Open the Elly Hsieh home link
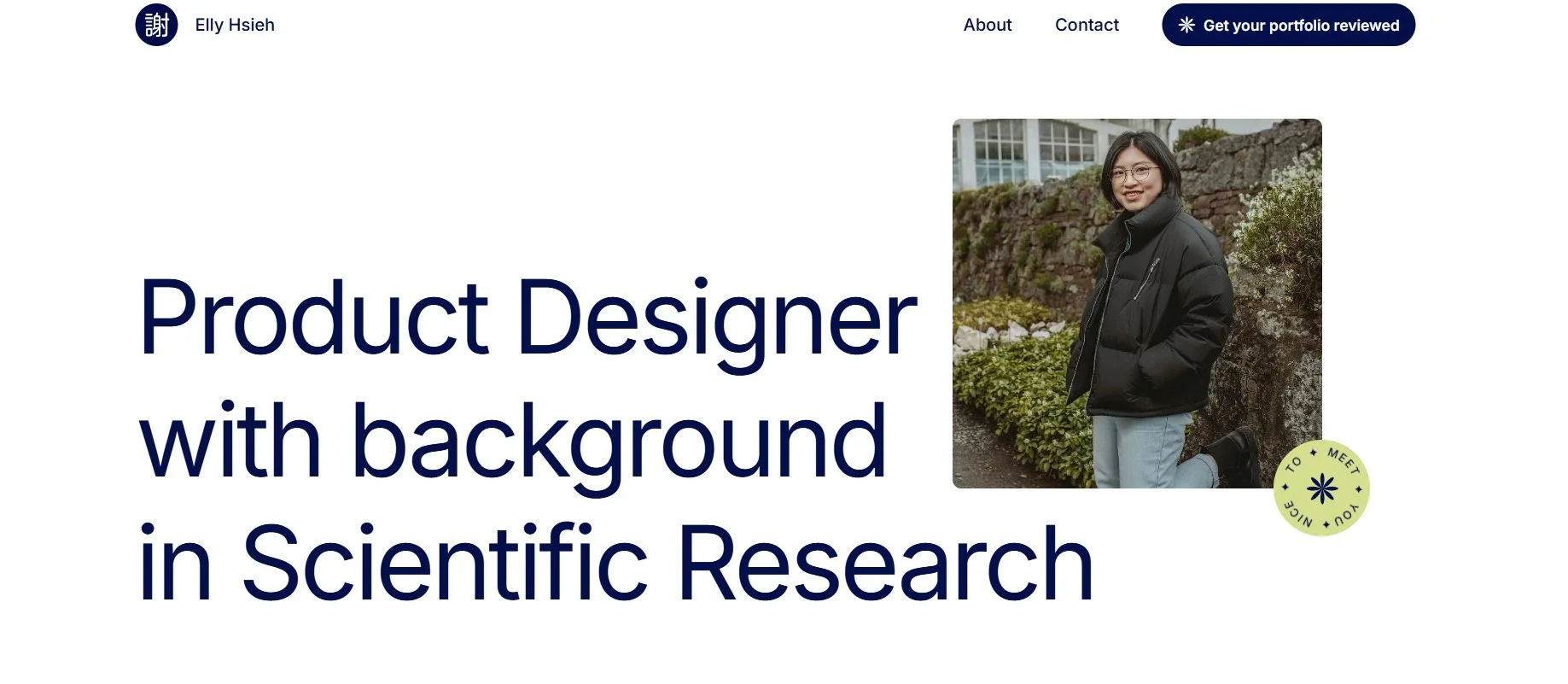The width and height of the screenshot is (1568, 684). point(235,25)
